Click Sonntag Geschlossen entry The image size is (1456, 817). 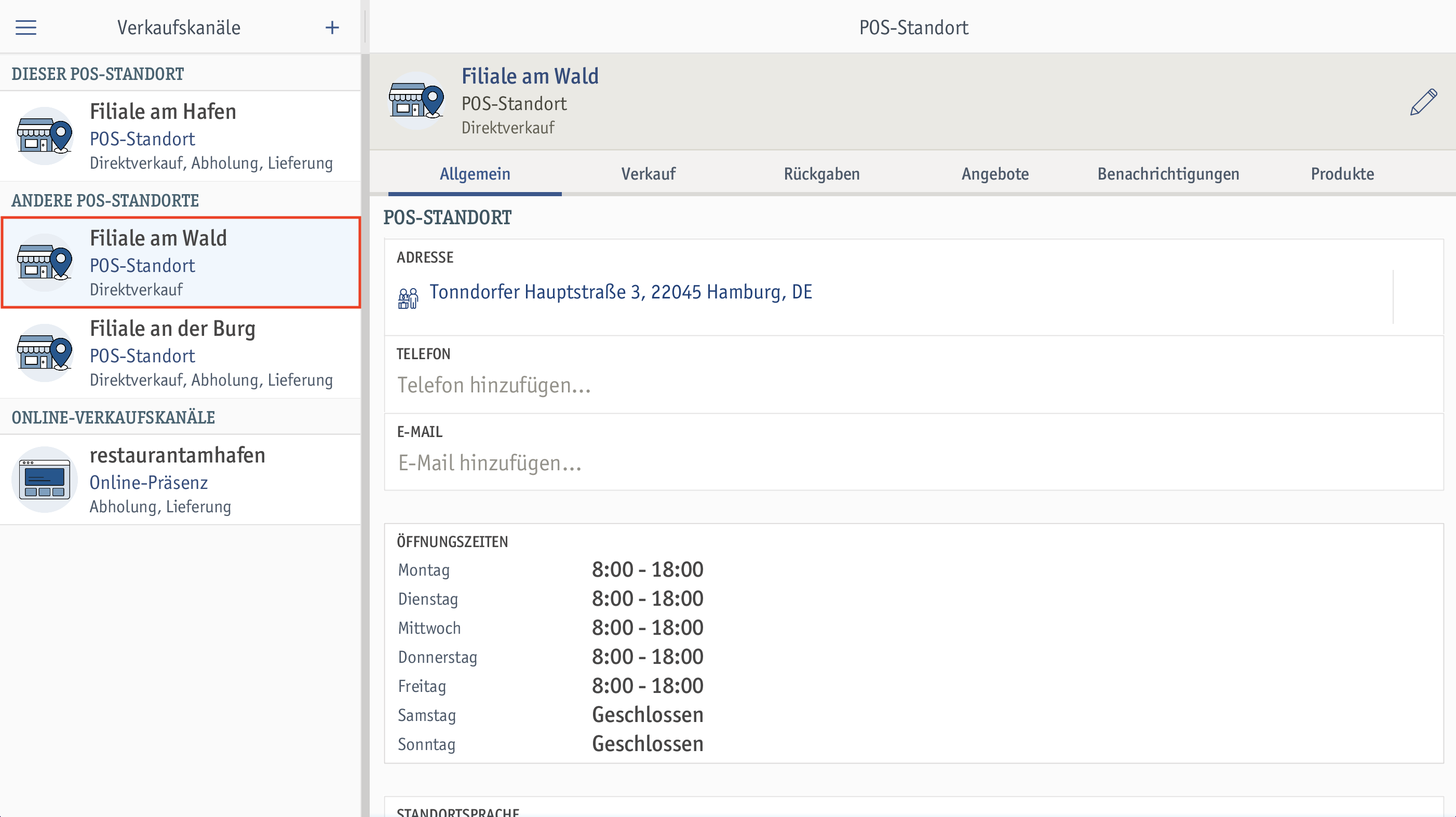click(647, 744)
